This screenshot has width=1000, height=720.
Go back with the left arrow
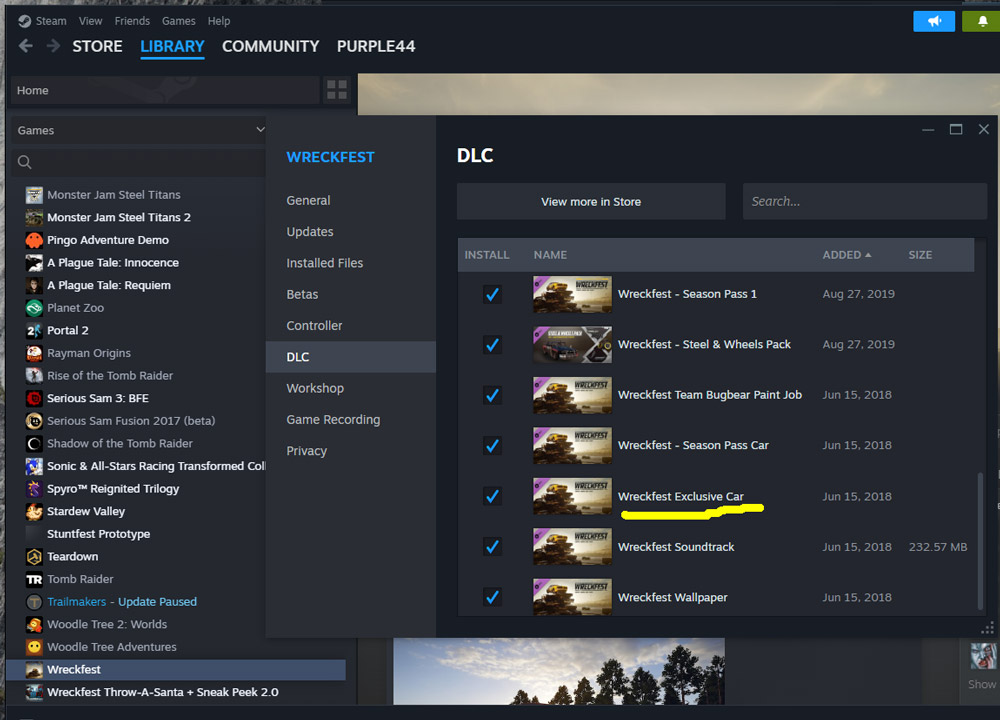click(26, 46)
